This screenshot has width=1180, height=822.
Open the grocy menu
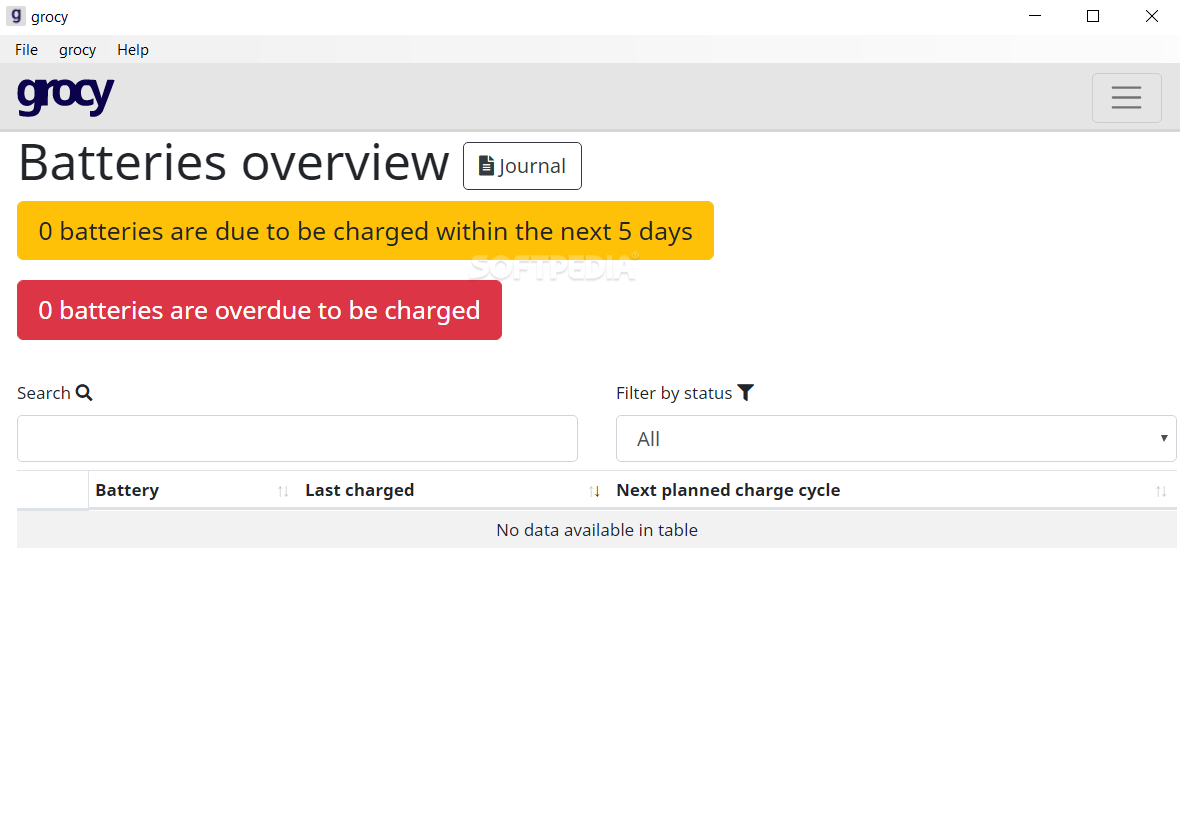[78, 50]
